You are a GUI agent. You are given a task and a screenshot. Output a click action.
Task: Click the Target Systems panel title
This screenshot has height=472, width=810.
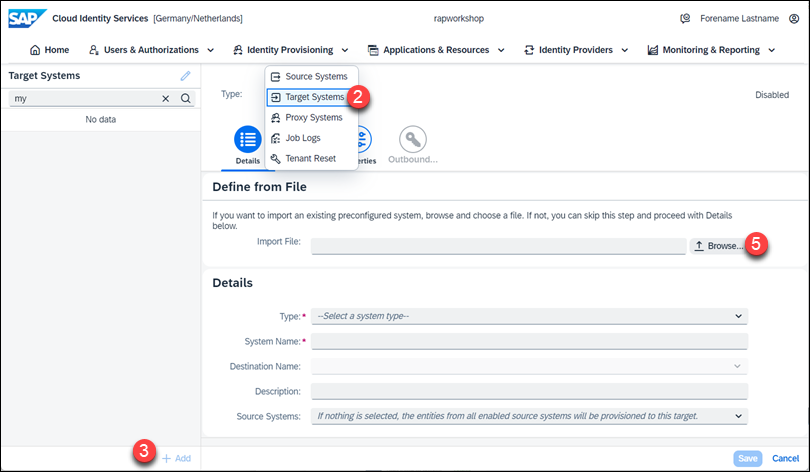pos(44,76)
